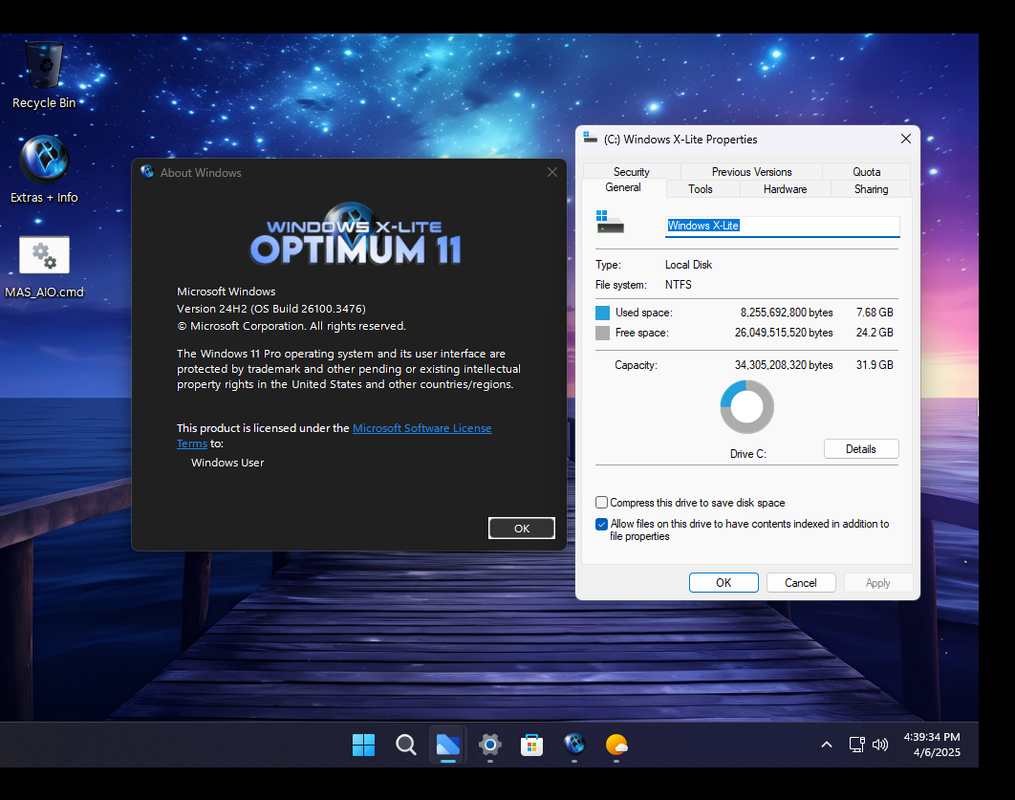This screenshot has width=1015, height=800.
Task: Close the Windows X-Lite Properties window
Action: click(906, 139)
